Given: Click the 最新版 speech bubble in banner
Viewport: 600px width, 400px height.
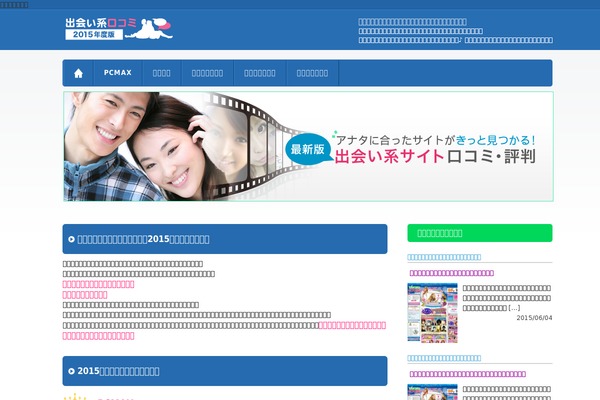Looking at the screenshot, I should click(x=308, y=149).
